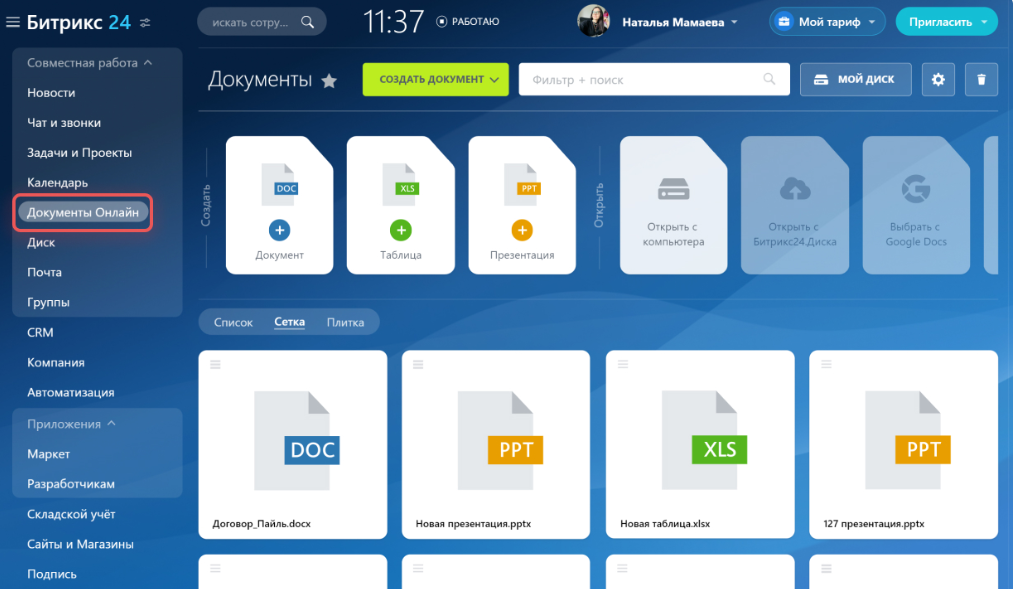Screen dimensions: 1013x589
Task: Focus the Фильтр + поиск field
Action: (654, 79)
